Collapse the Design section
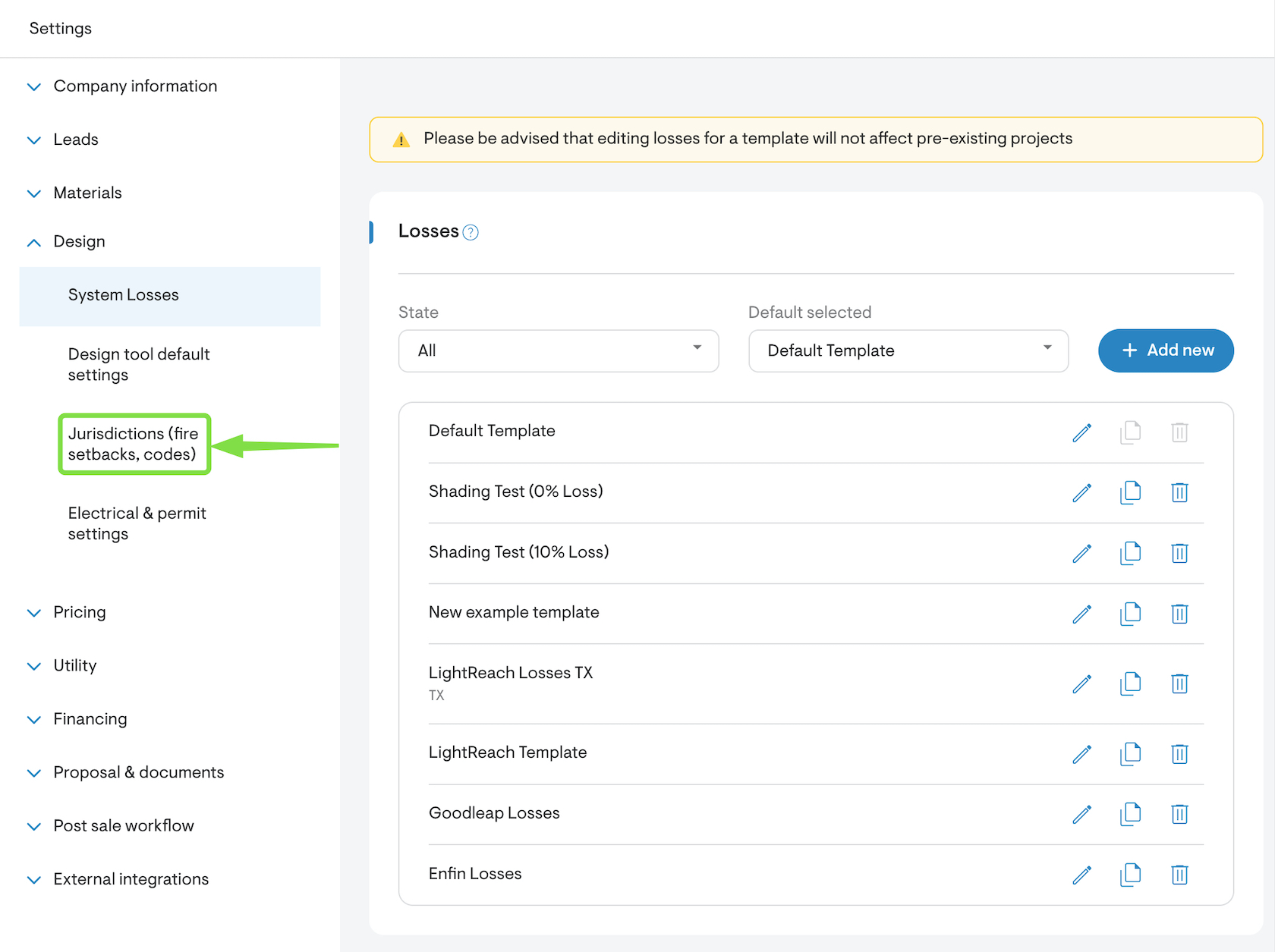 click(x=79, y=242)
